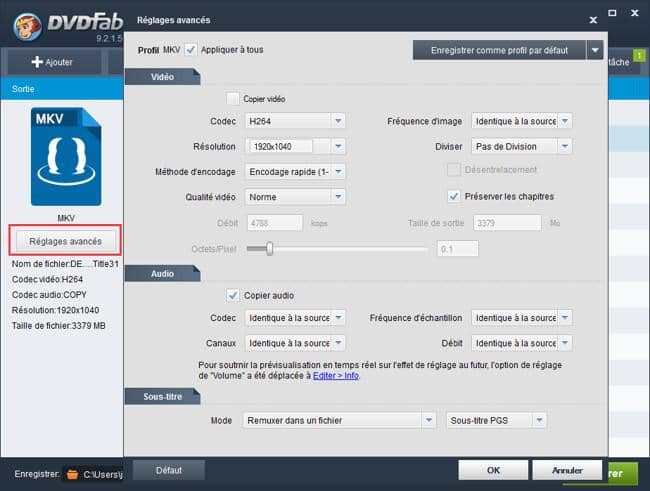Screen dimensions: 650x491
Task: Click the Codec vidéo:H264 text
Action: point(47,279)
